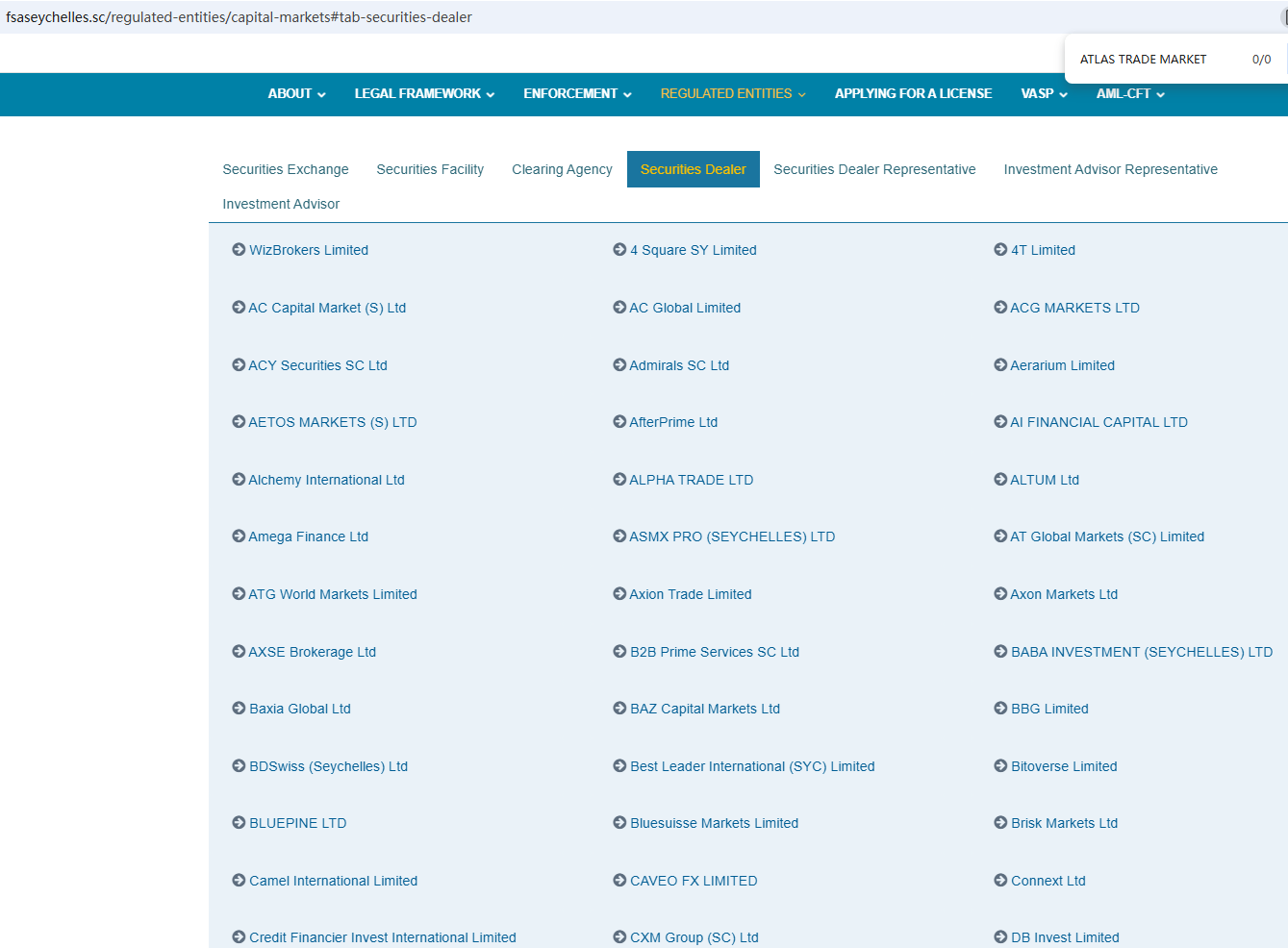
Task: Click the arrow icon beside AETOS MARKETS (S) LTD
Action: click(239, 422)
